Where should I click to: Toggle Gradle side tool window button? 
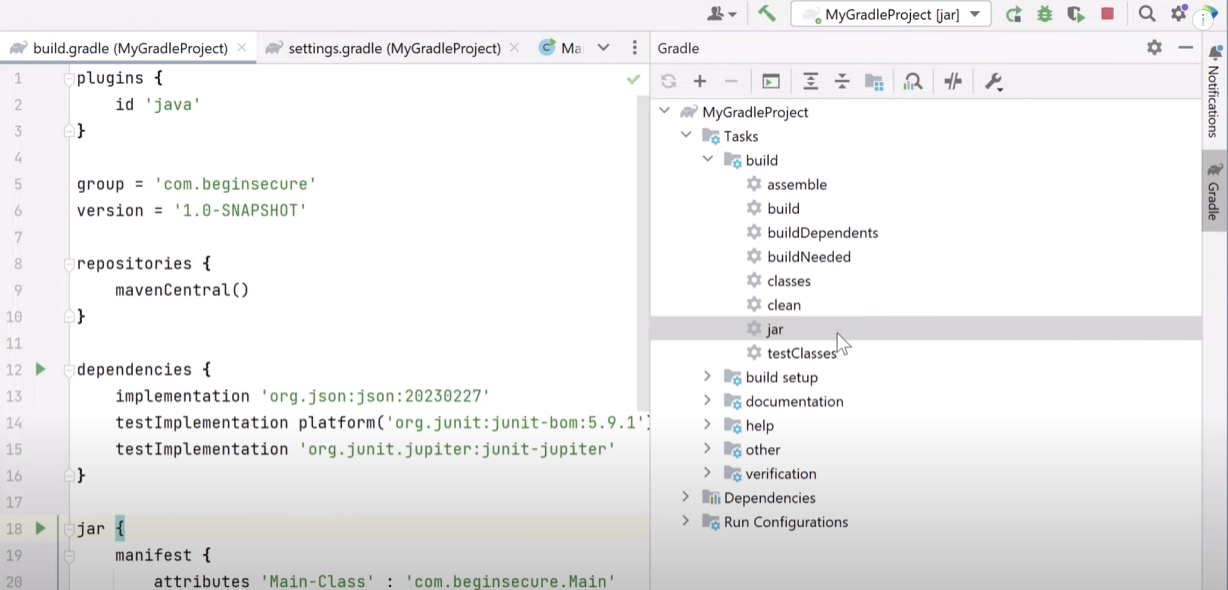point(1214,192)
